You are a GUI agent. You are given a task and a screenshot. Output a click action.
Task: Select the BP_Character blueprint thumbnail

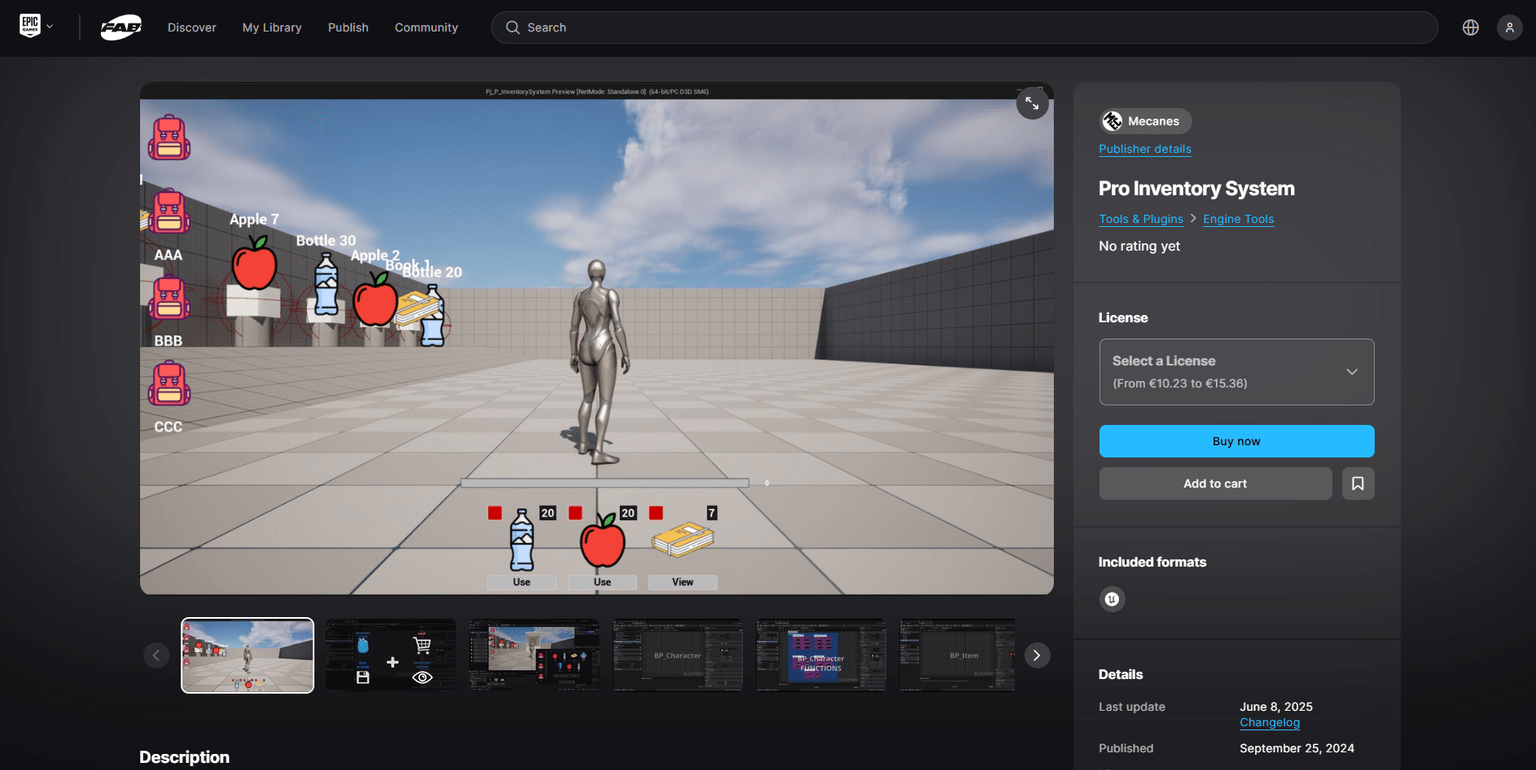677,655
